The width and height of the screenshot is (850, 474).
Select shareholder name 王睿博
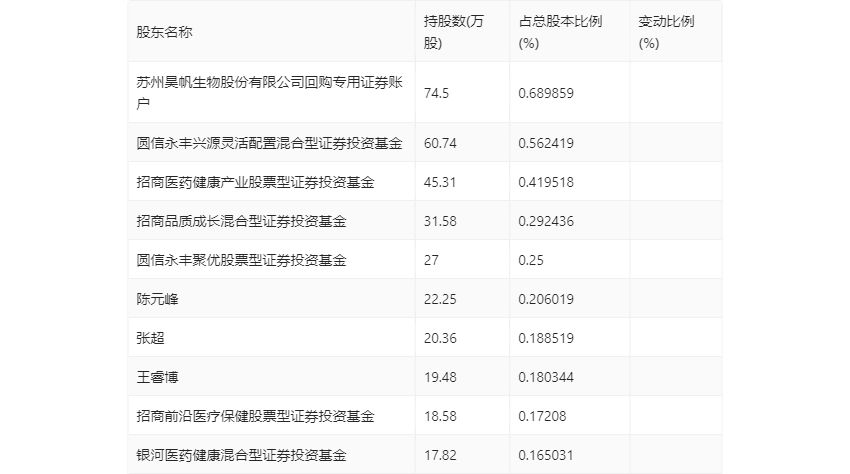pos(157,377)
